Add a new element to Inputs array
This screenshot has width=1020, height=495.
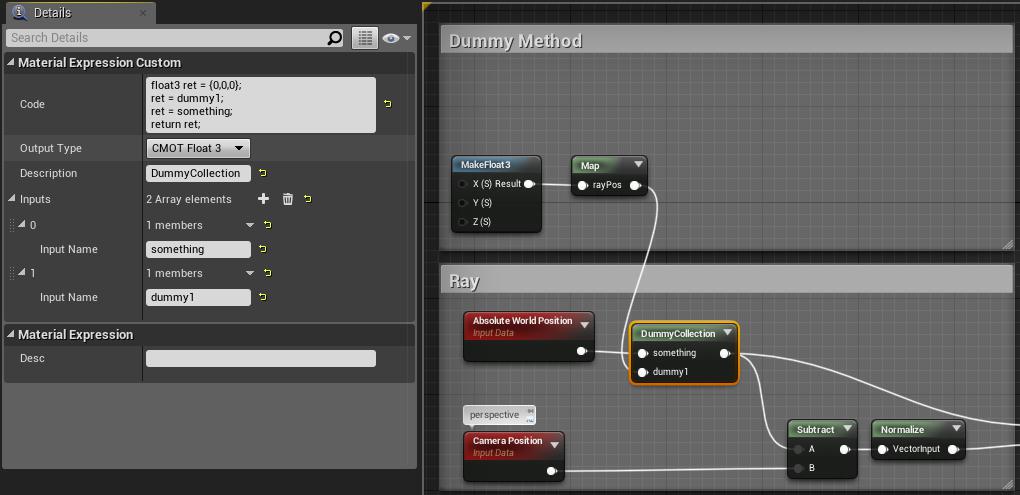pos(263,199)
